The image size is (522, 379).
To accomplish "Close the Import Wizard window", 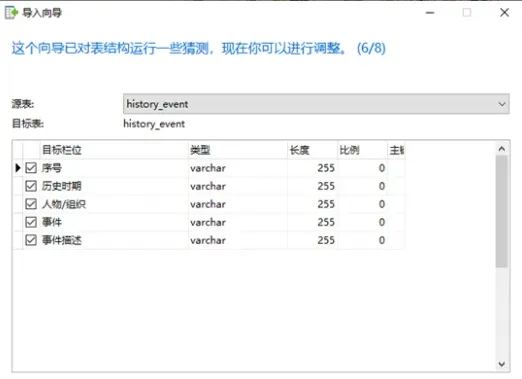I will click(504, 13).
